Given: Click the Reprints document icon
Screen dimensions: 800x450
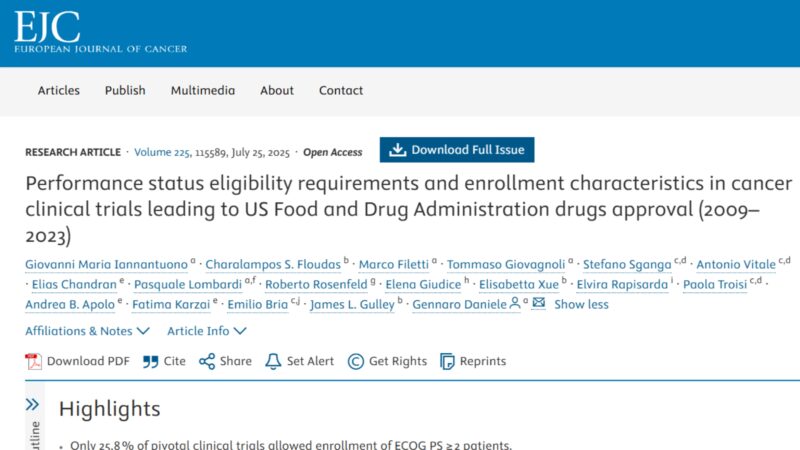Looking at the screenshot, I should [x=447, y=361].
